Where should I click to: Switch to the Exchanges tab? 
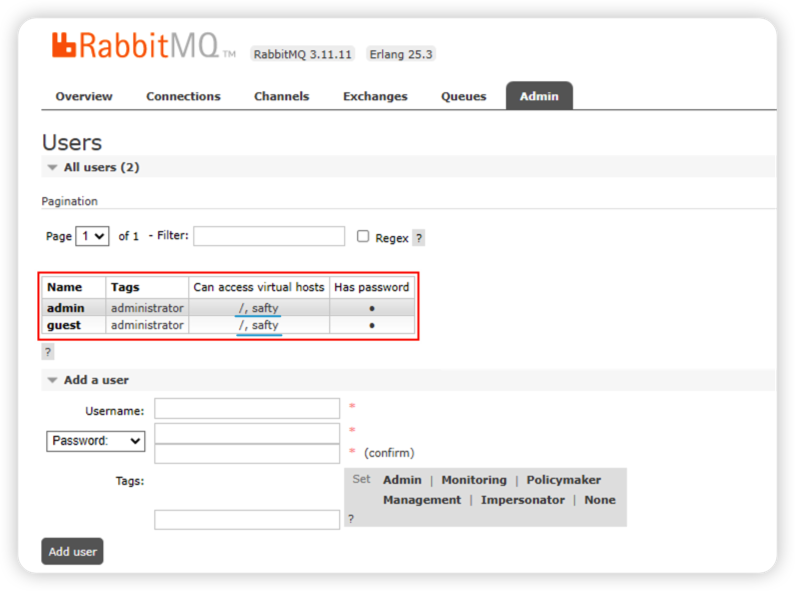point(375,96)
